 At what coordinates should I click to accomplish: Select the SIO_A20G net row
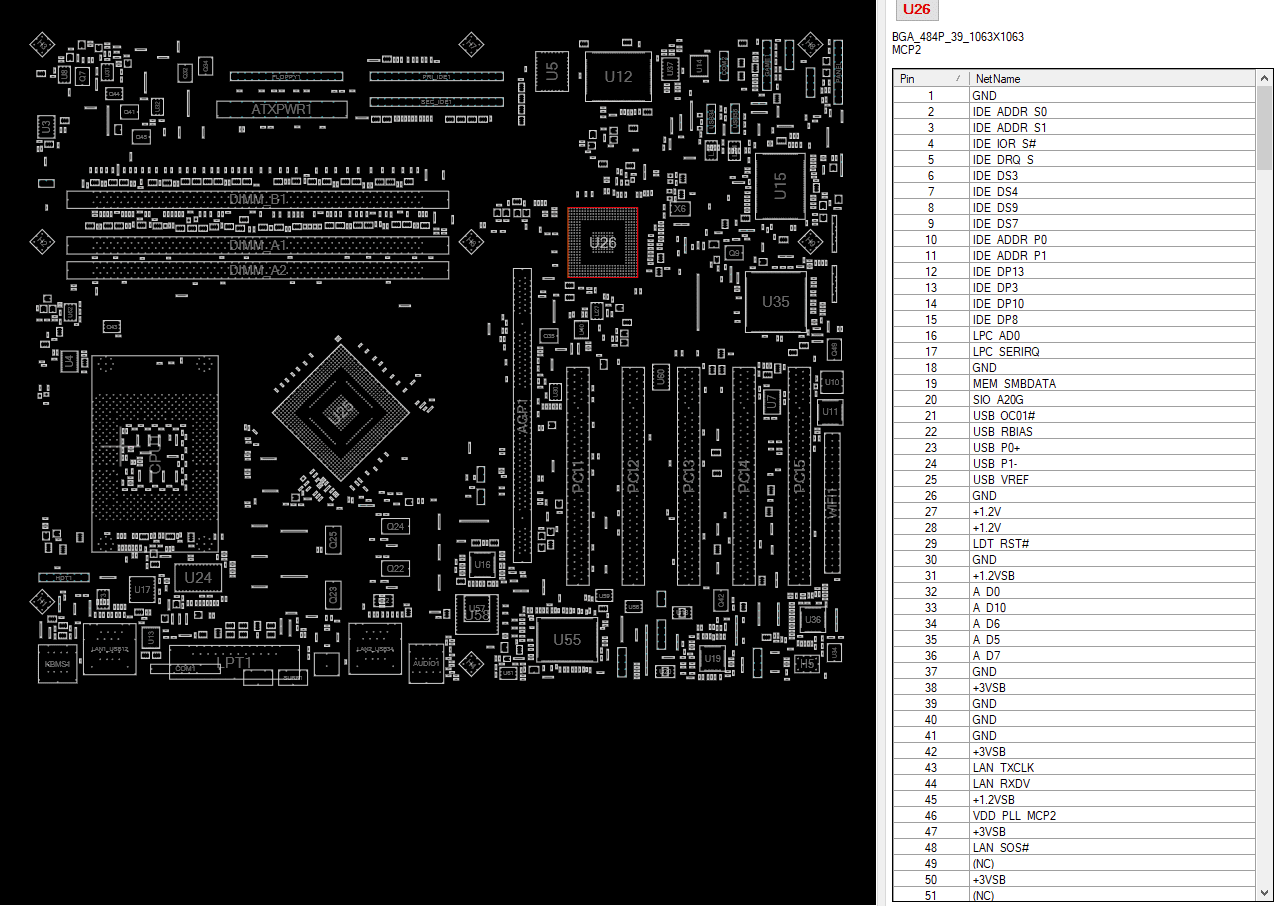[1075, 400]
